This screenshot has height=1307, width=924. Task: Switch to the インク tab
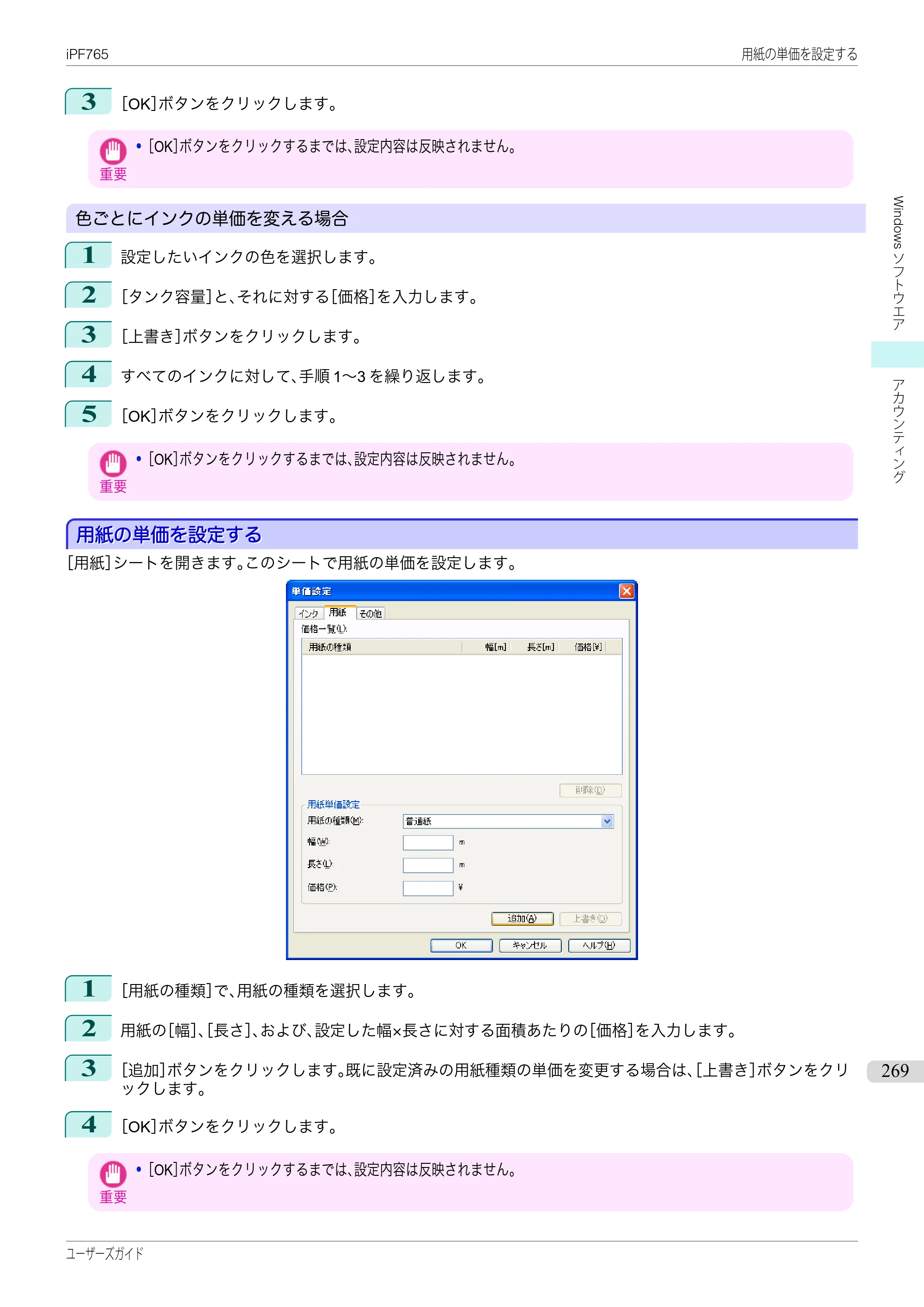(x=309, y=613)
